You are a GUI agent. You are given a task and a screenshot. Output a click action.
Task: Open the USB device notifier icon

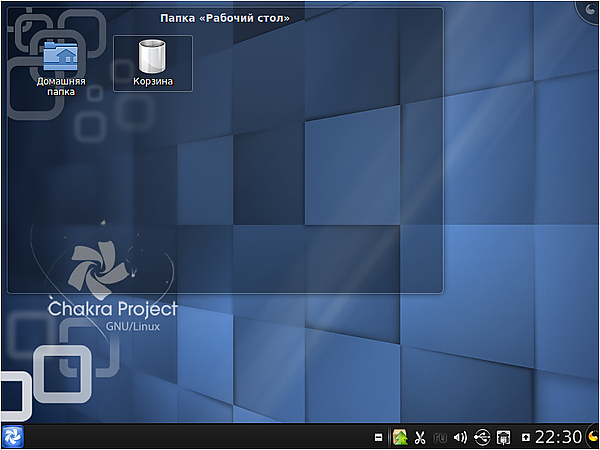[482, 437]
